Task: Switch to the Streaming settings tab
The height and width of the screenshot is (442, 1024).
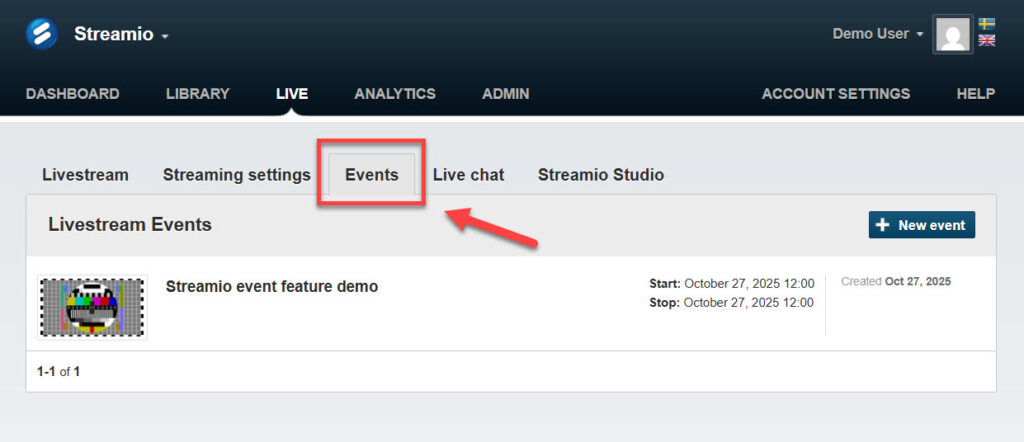Action: 236,175
